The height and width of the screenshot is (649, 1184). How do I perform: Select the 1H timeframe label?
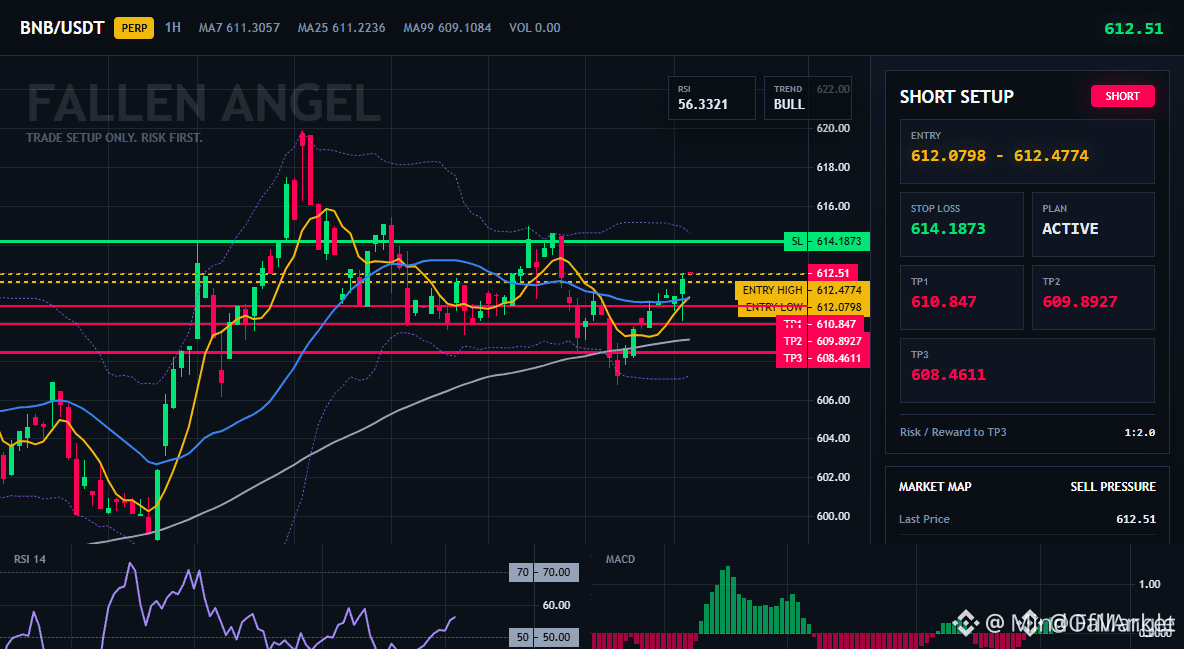pos(173,28)
